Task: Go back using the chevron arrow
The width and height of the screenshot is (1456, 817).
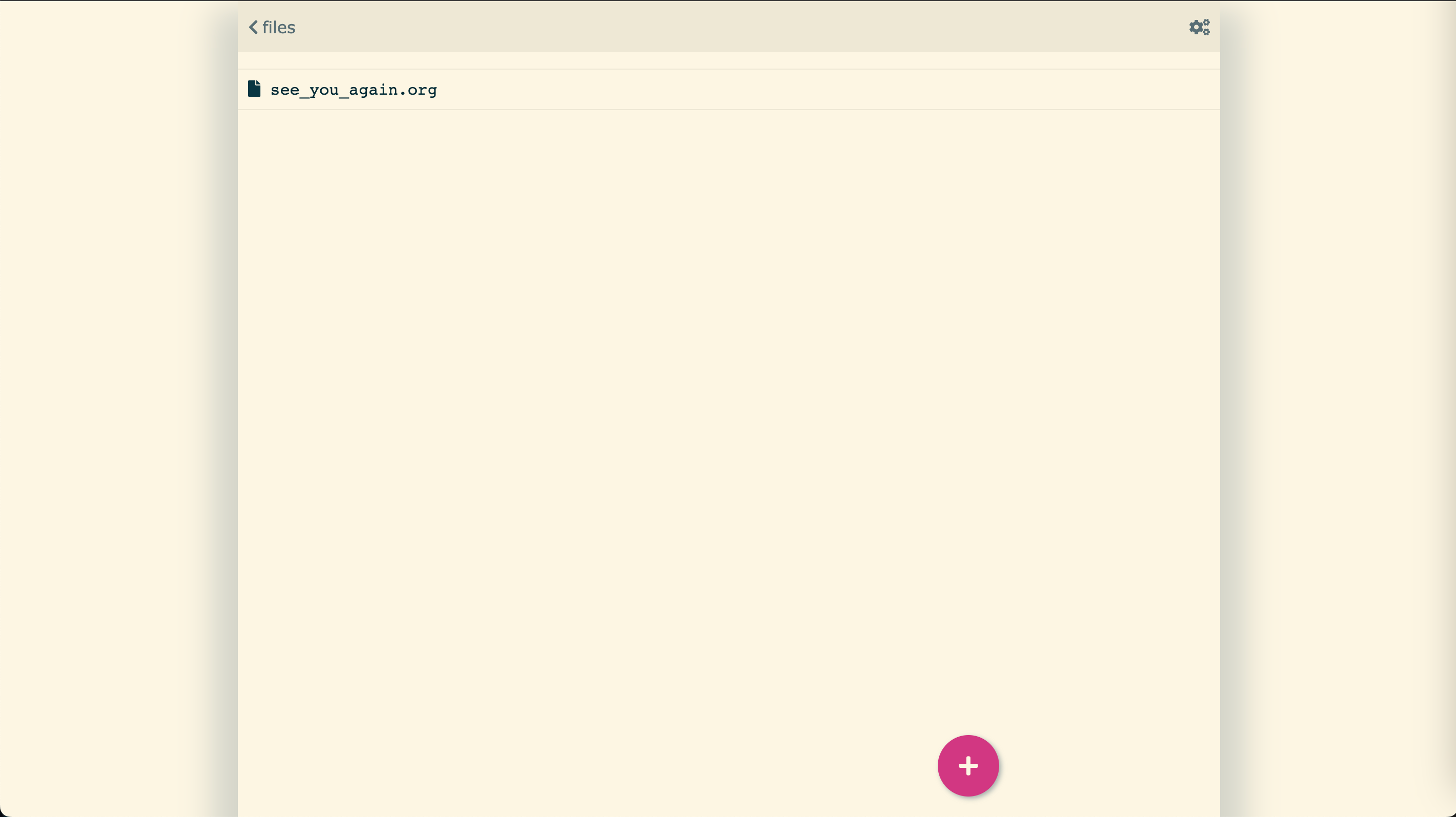Action: coord(253,27)
